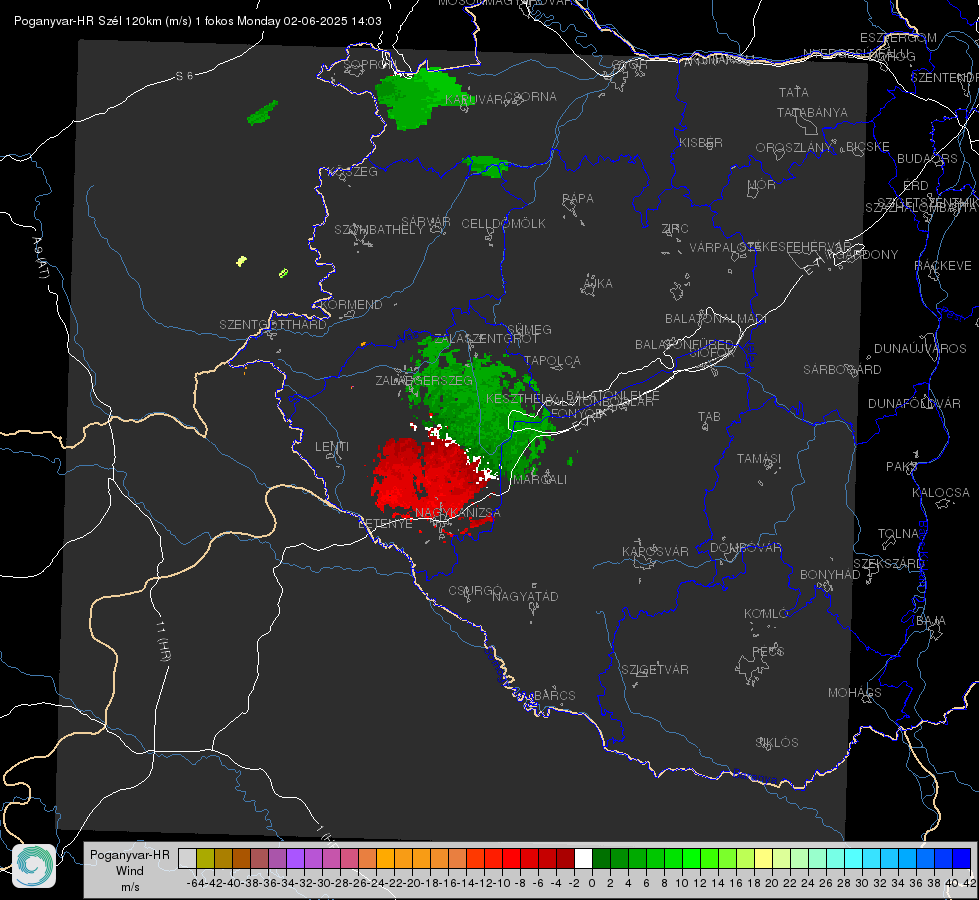Click the TATA city label

(x=794, y=92)
